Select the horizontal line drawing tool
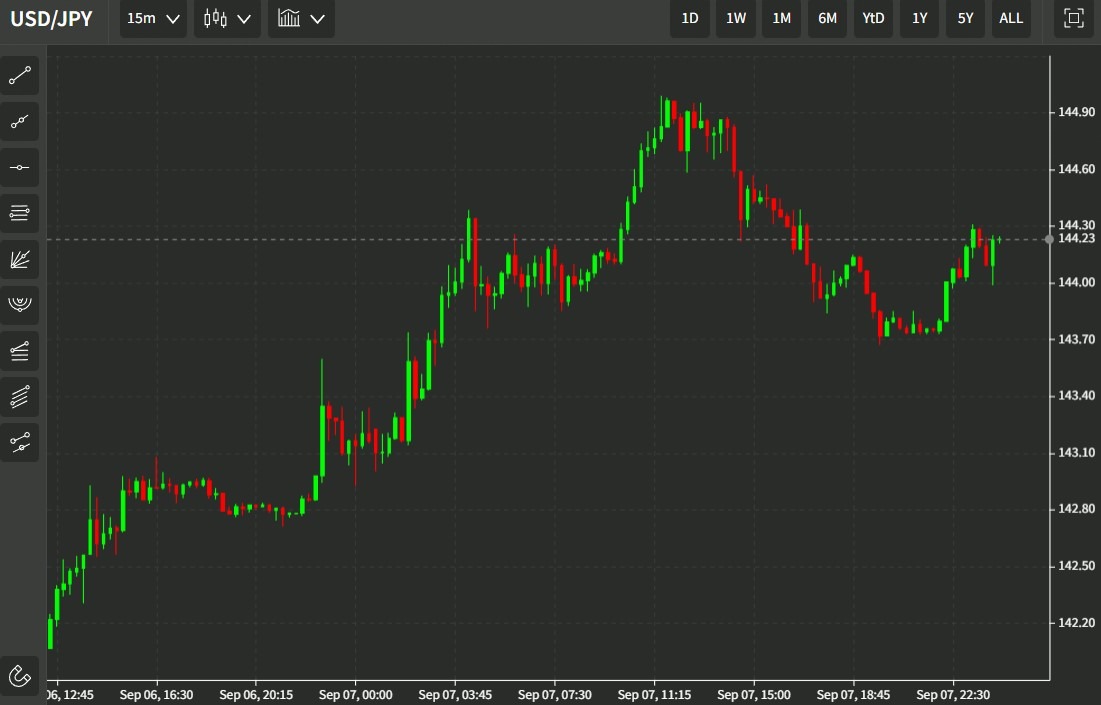This screenshot has height=705, width=1101. (x=20, y=168)
